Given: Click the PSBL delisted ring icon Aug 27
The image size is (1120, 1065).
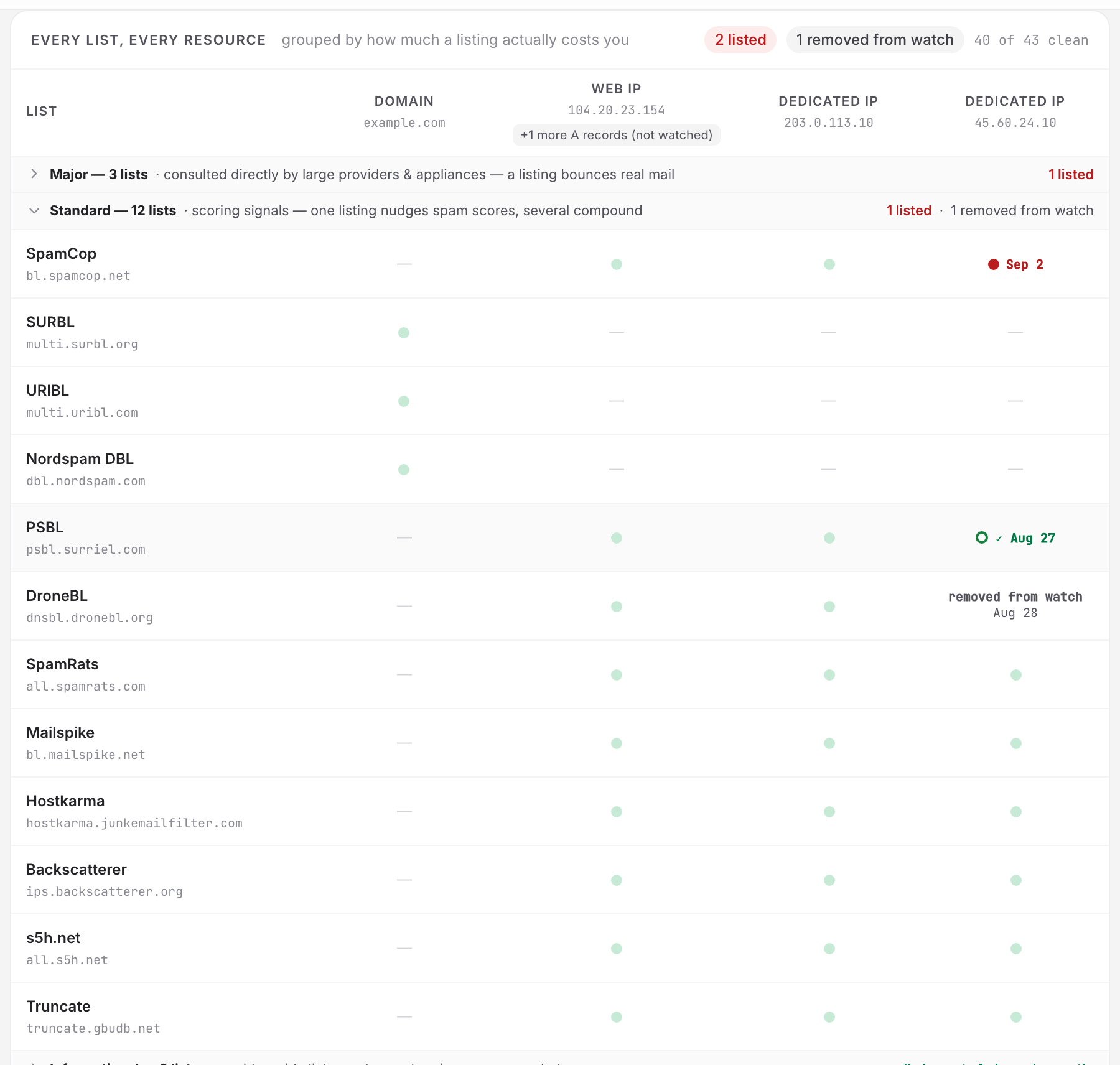Looking at the screenshot, I should [x=982, y=537].
